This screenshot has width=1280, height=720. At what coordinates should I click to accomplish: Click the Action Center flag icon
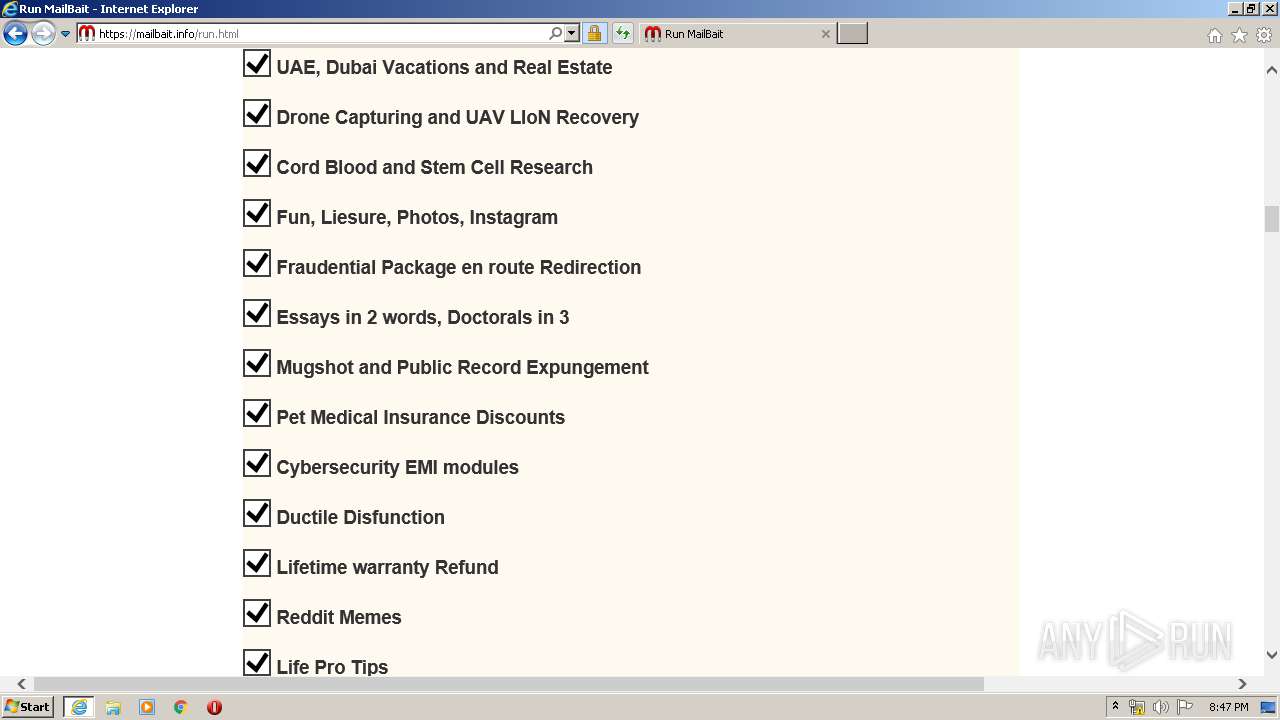(x=1185, y=707)
